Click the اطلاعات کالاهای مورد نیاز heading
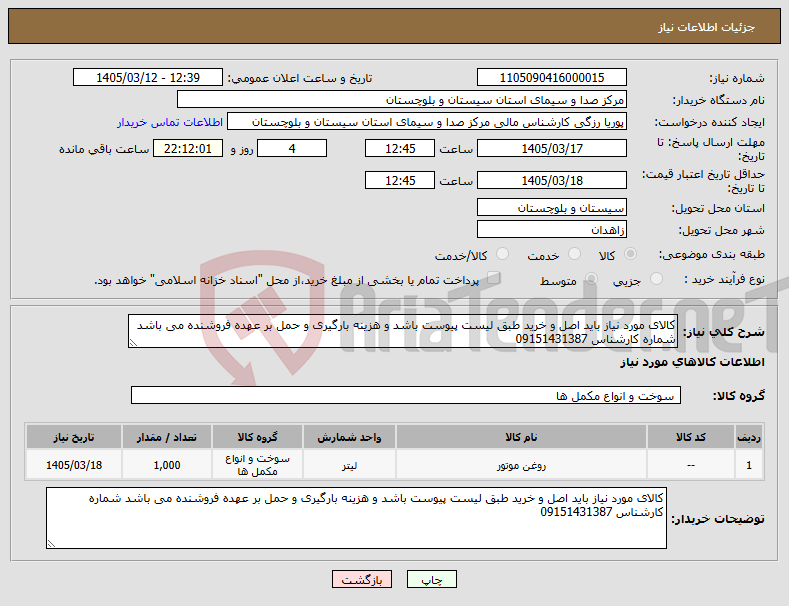Image resolution: width=789 pixels, height=606 pixels. [692, 362]
